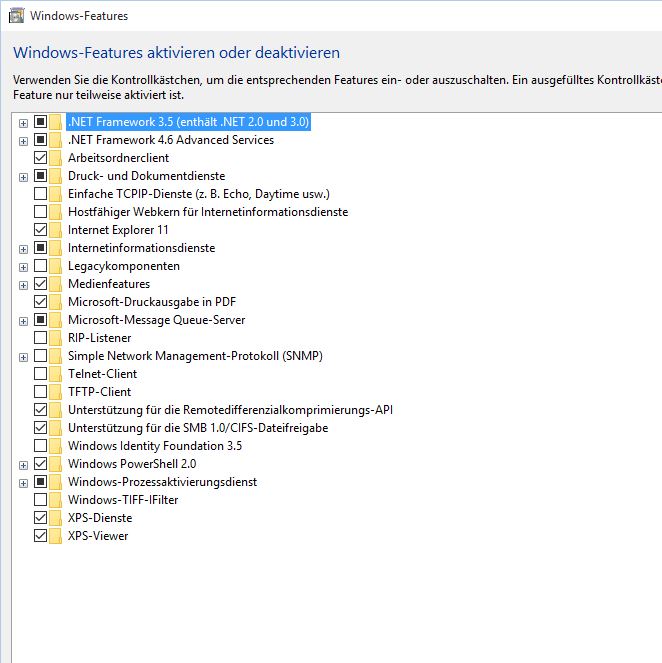Enable Einfache TCPIP-Dienste checkbox

[41, 194]
